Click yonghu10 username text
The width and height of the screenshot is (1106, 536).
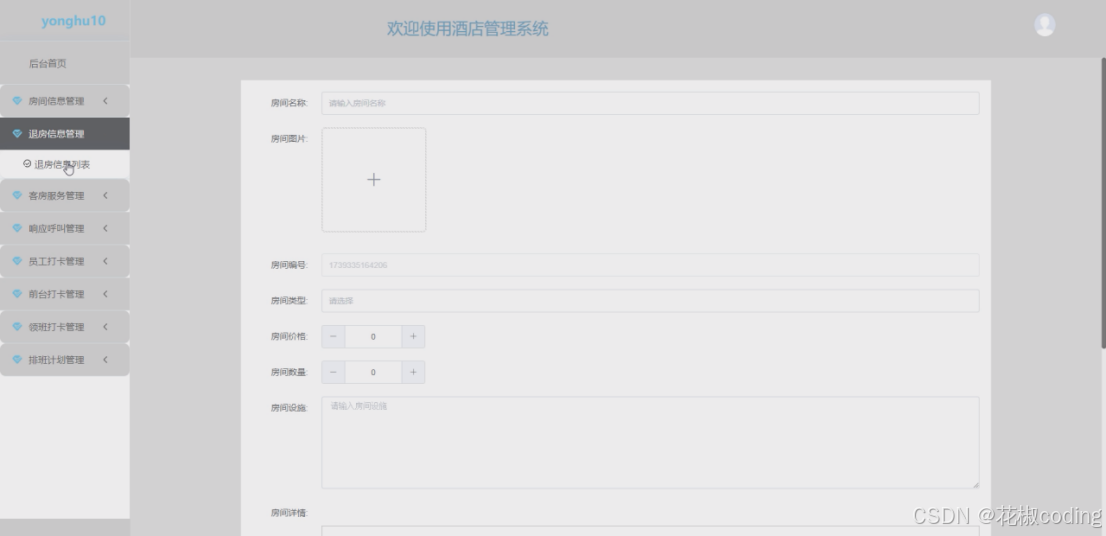point(73,20)
